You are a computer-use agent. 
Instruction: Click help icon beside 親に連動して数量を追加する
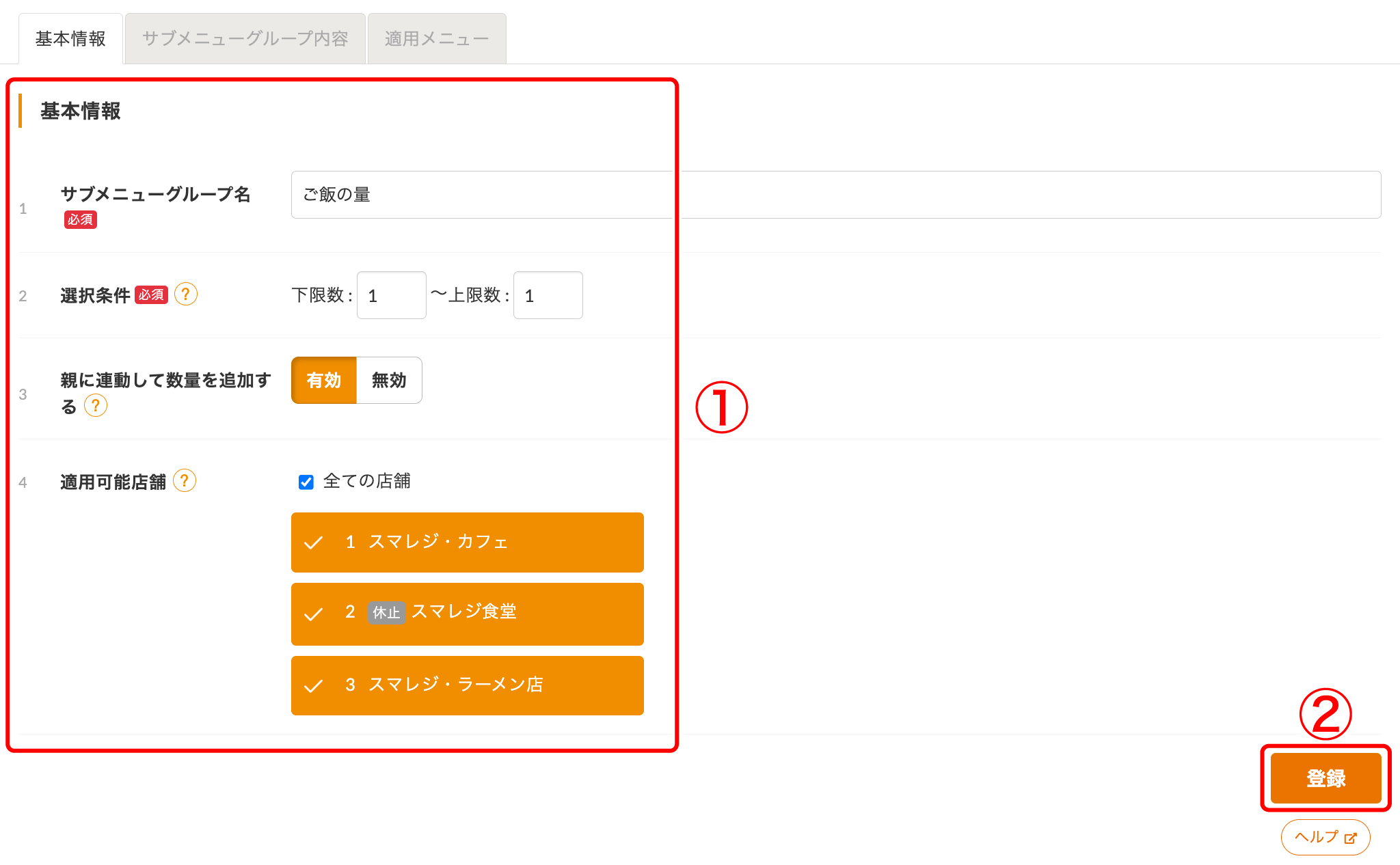(96, 406)
